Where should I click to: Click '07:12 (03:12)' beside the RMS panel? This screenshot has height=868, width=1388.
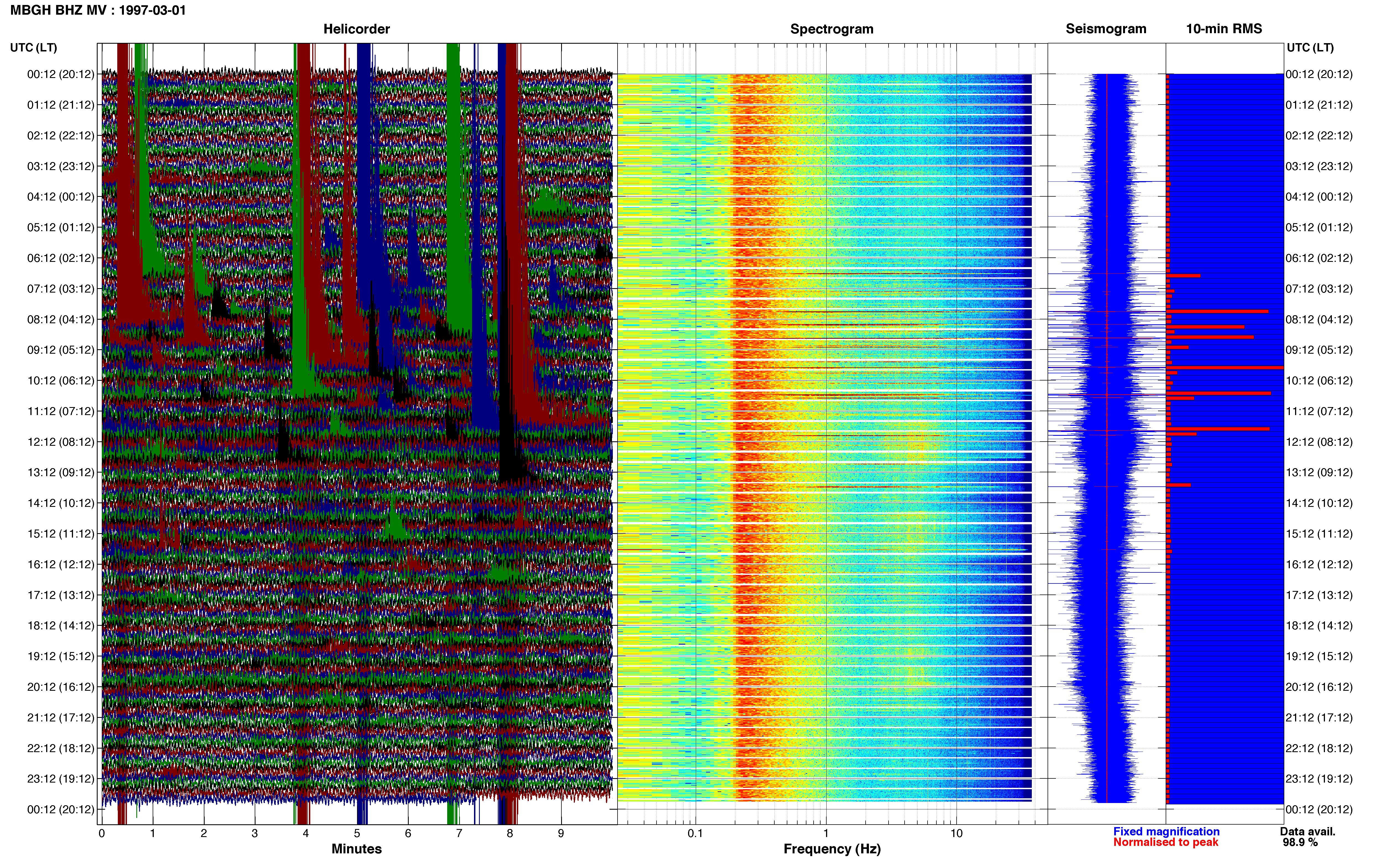click(x=1319, y=289)
